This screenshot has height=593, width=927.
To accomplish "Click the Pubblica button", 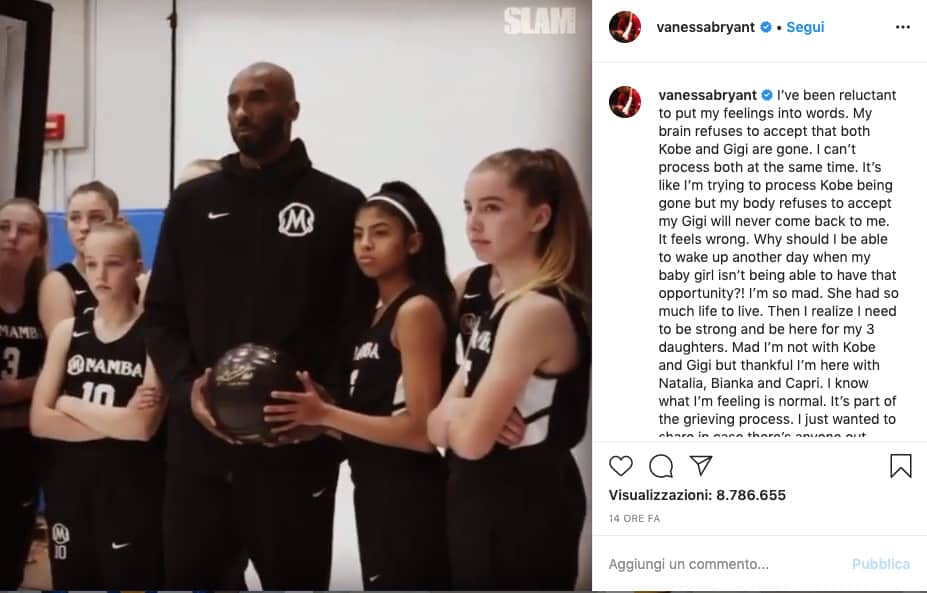I will [881, 564].
